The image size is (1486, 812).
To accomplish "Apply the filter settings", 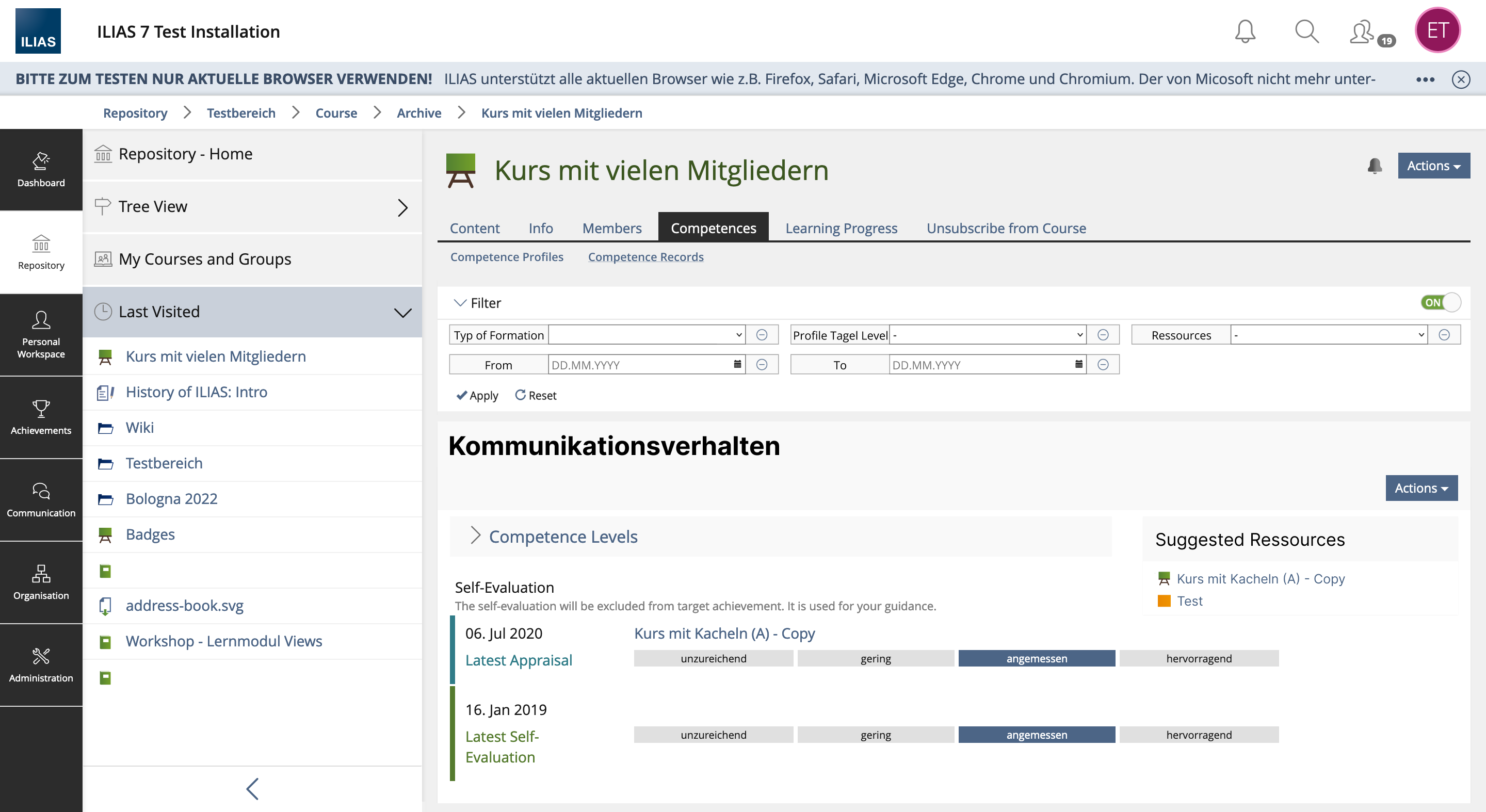I will (x=477, y=396).
